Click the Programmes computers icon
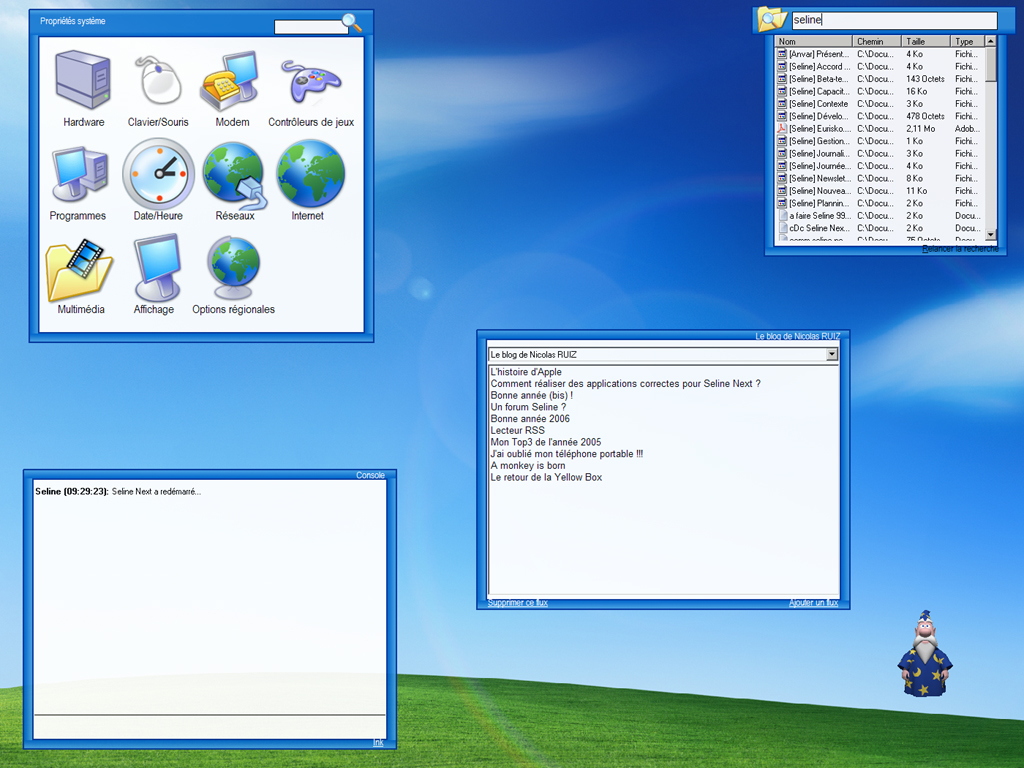The width and height of the screenshot is (1024, 768). pos(78,174)
